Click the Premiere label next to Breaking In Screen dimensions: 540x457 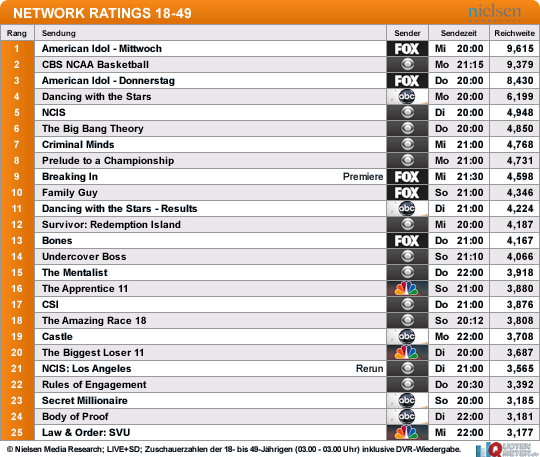[x=363, y=177]
